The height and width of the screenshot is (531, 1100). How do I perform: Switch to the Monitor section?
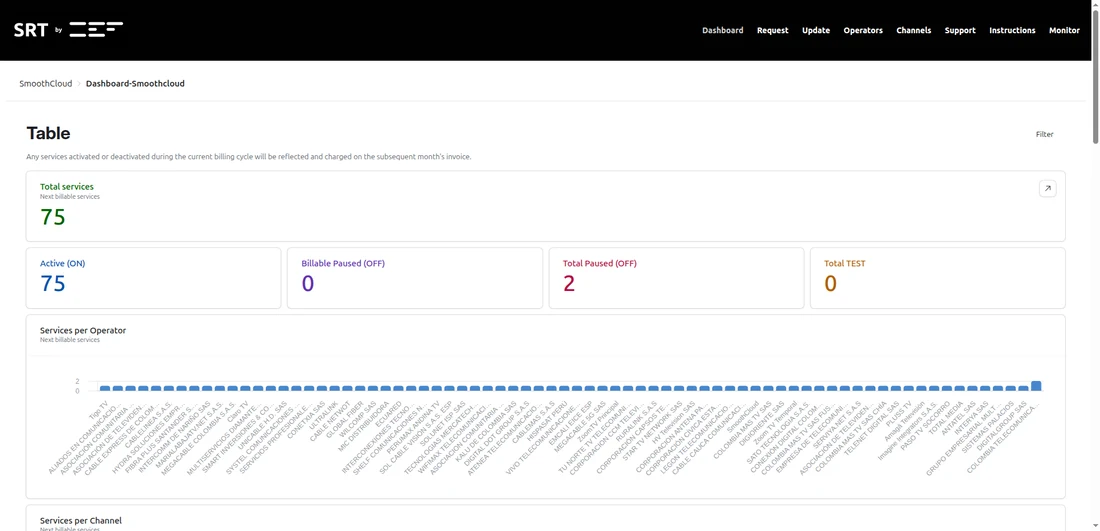point(1064,30)
